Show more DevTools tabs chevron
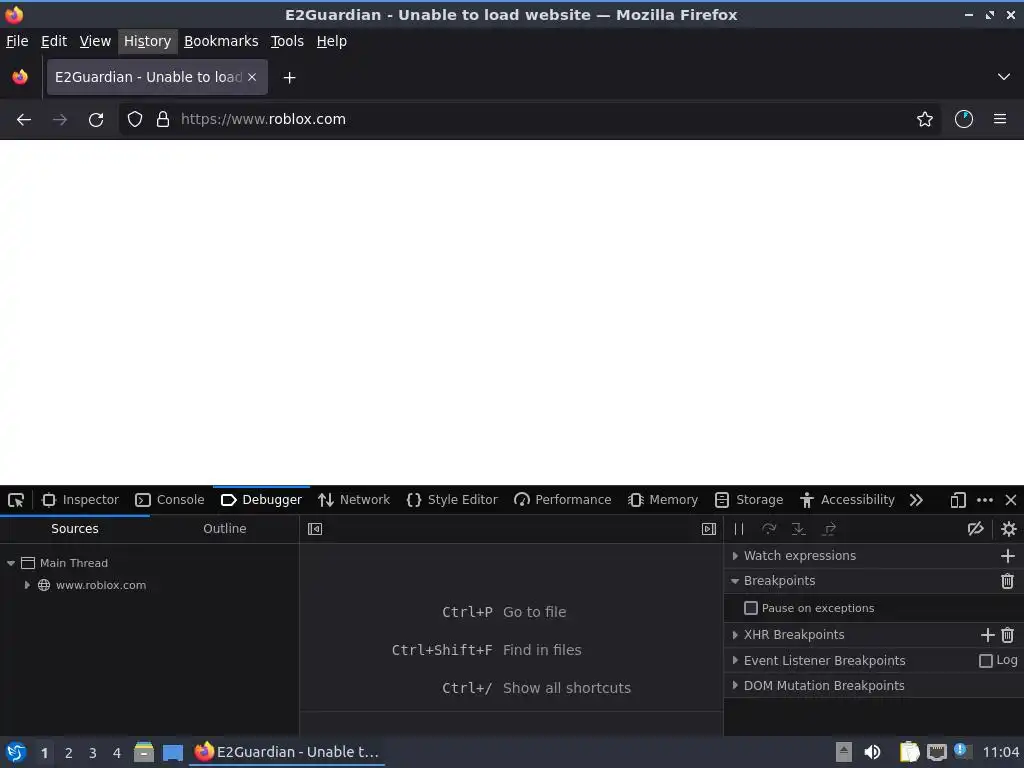The height and width of the screenshot is (768, 1024). (x=916, y=500)
